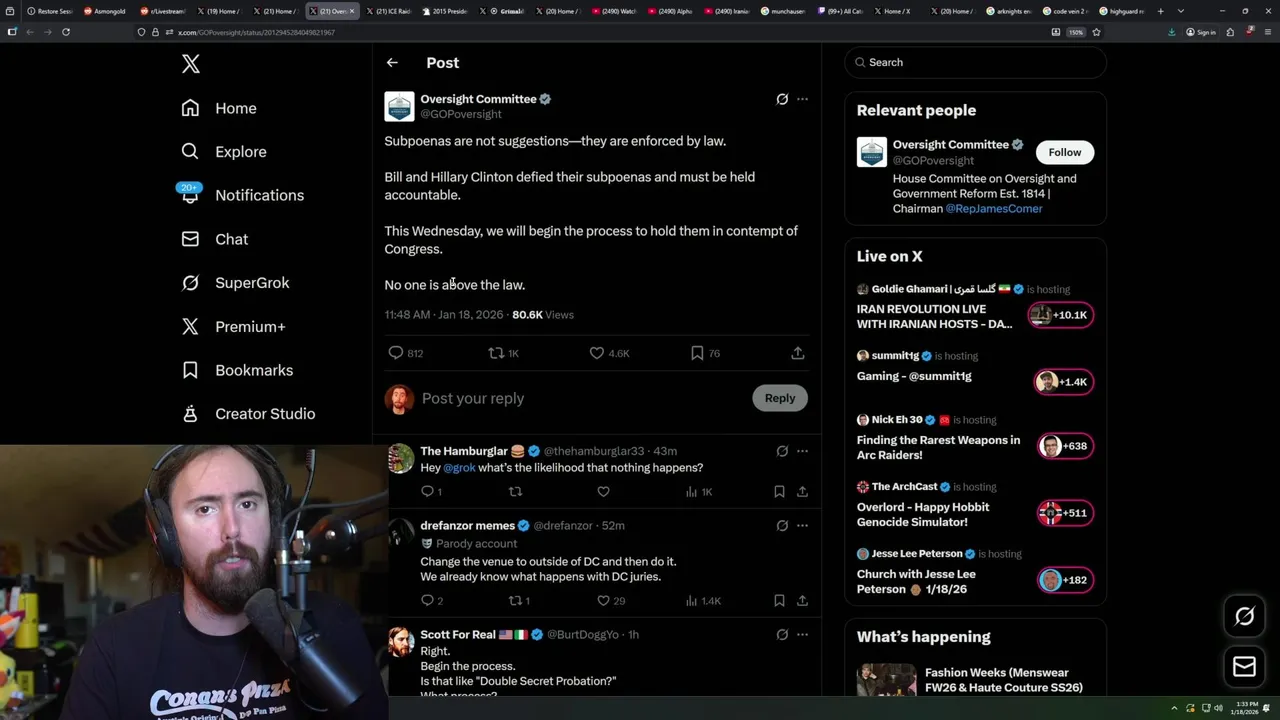Repost drefanzor memes reply showing 1
Screen dimensions: 1280x720
[520, 601]
